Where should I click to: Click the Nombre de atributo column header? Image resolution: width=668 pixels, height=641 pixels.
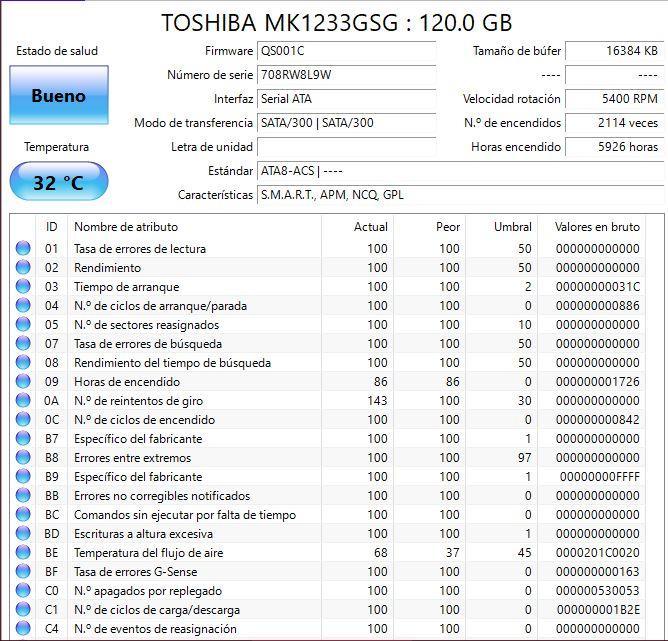tap(126, 227)
